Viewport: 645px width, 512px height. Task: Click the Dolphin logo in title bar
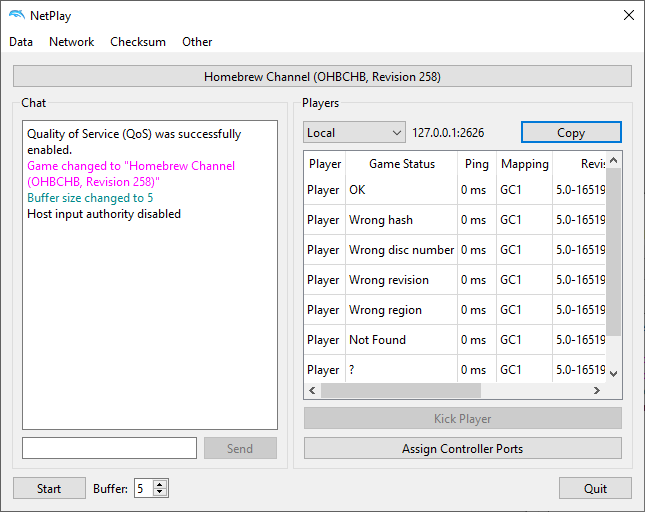17,15
